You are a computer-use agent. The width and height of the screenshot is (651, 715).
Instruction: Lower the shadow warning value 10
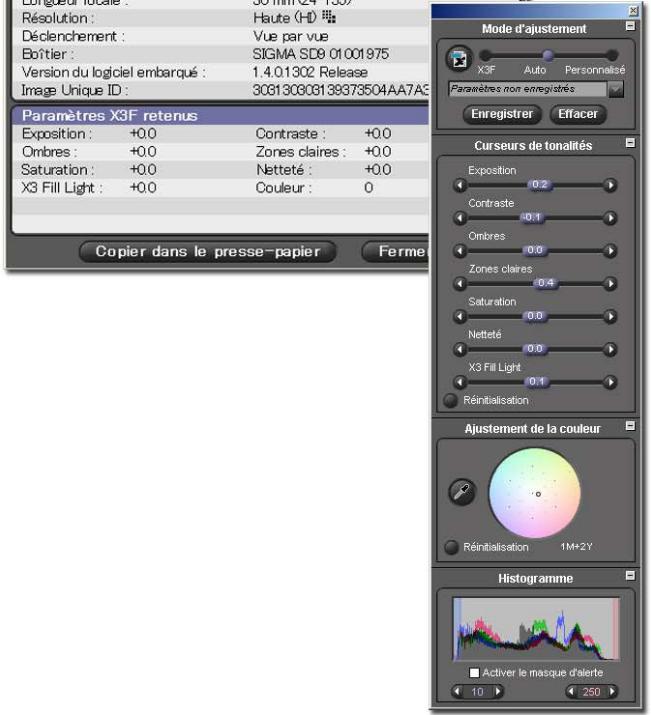(457, 691)
